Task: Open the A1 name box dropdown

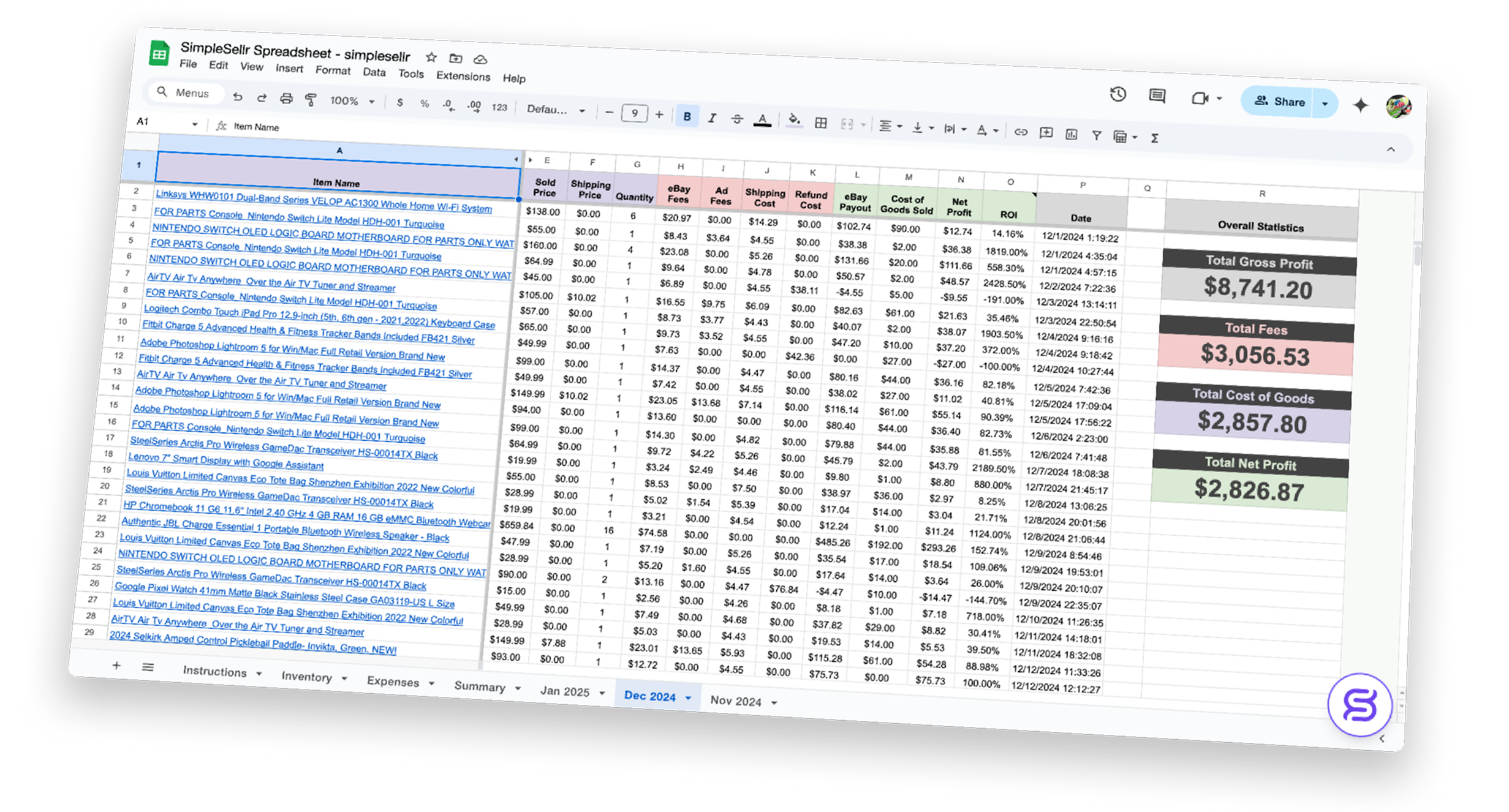Action: (195, 124)
